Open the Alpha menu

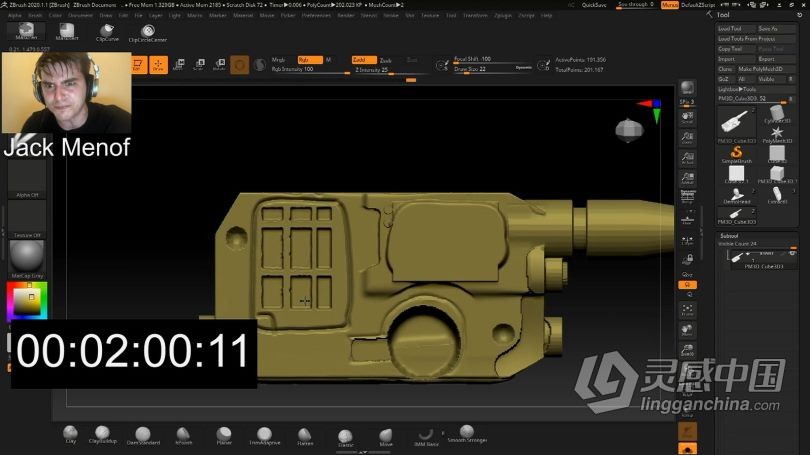tap(14, 15)
